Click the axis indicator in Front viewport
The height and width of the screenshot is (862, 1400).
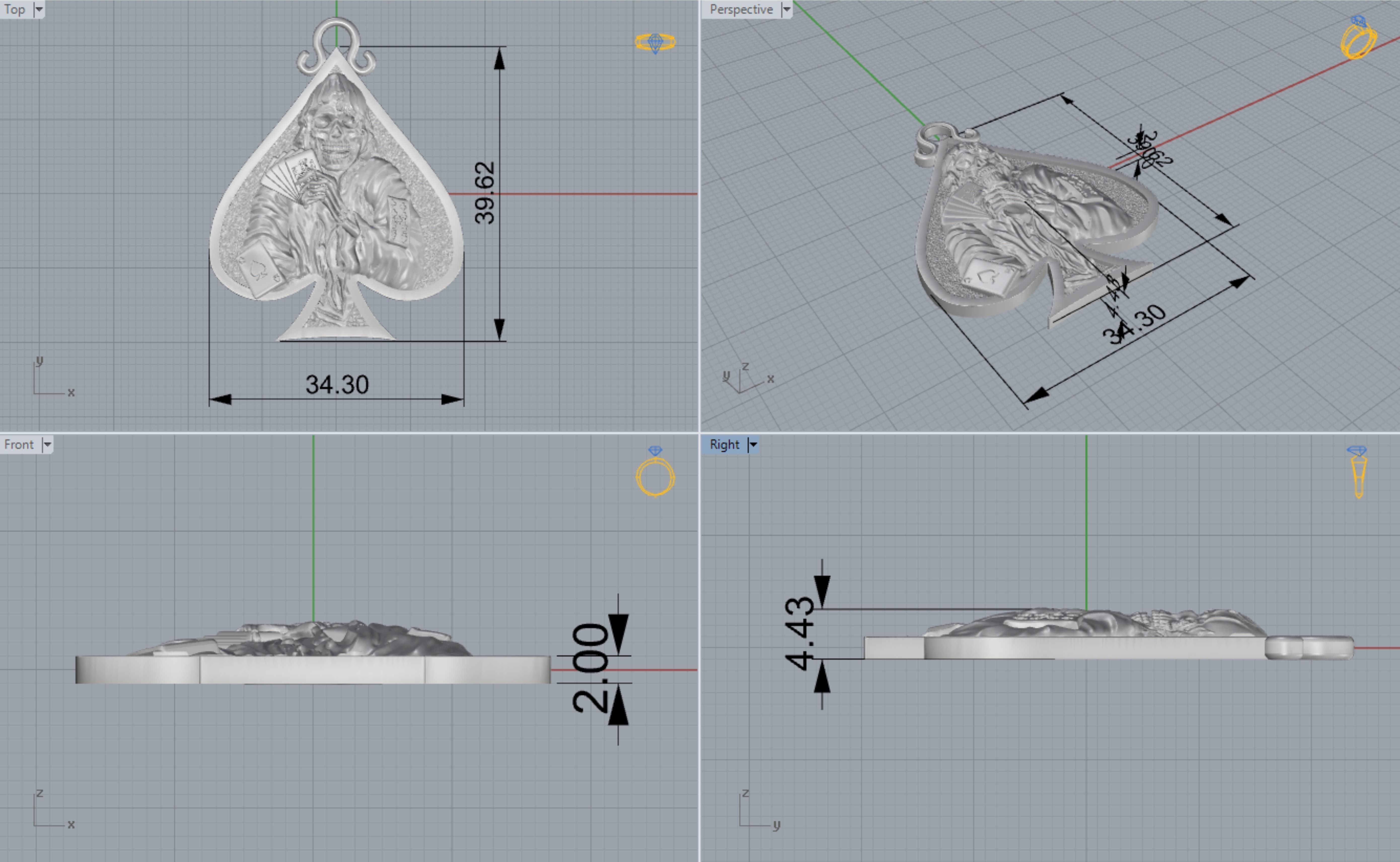click(x=54, y=810)
